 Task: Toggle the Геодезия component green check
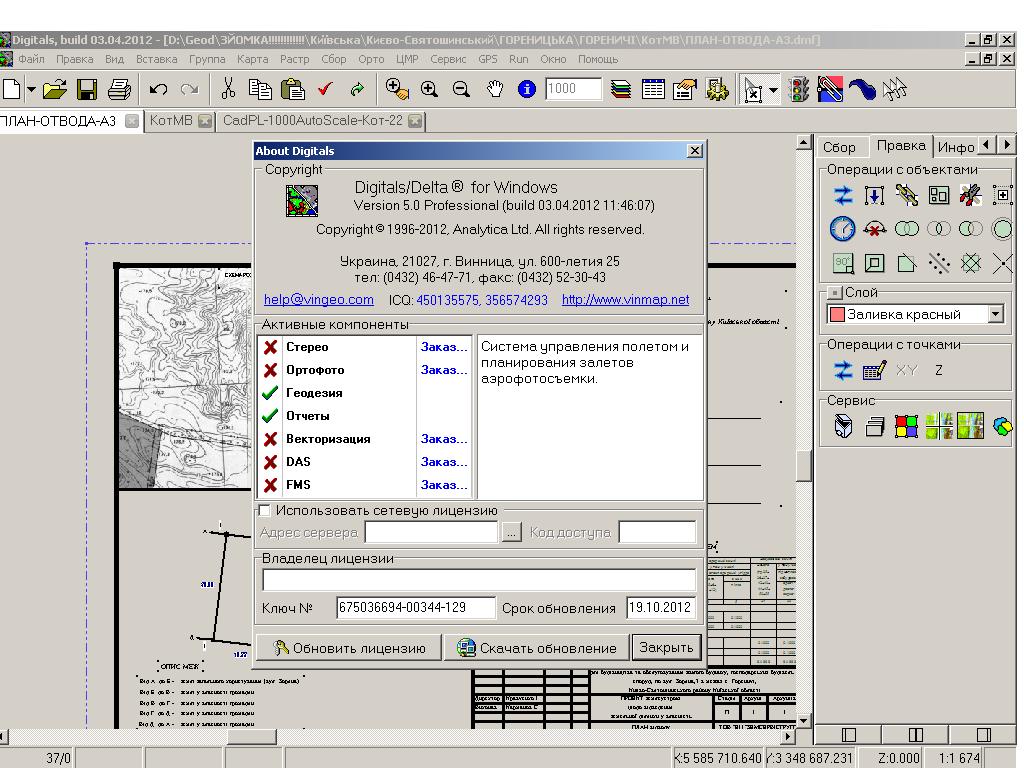[270, 393]
